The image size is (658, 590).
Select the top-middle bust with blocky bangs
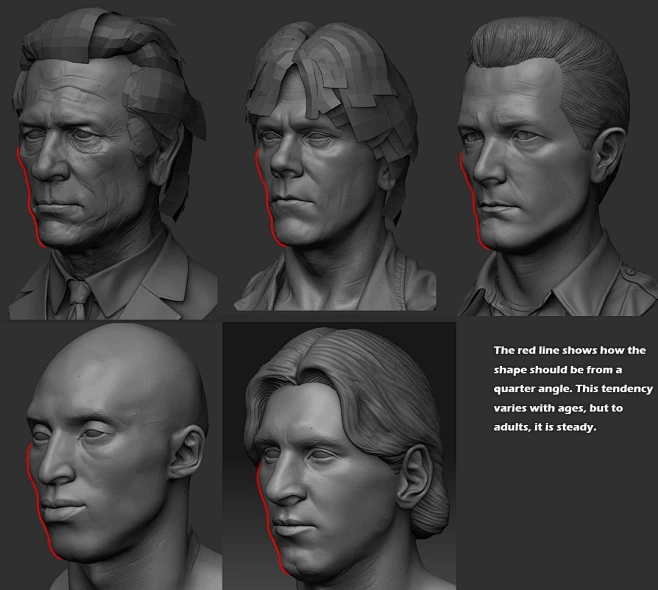click(330, 160)
